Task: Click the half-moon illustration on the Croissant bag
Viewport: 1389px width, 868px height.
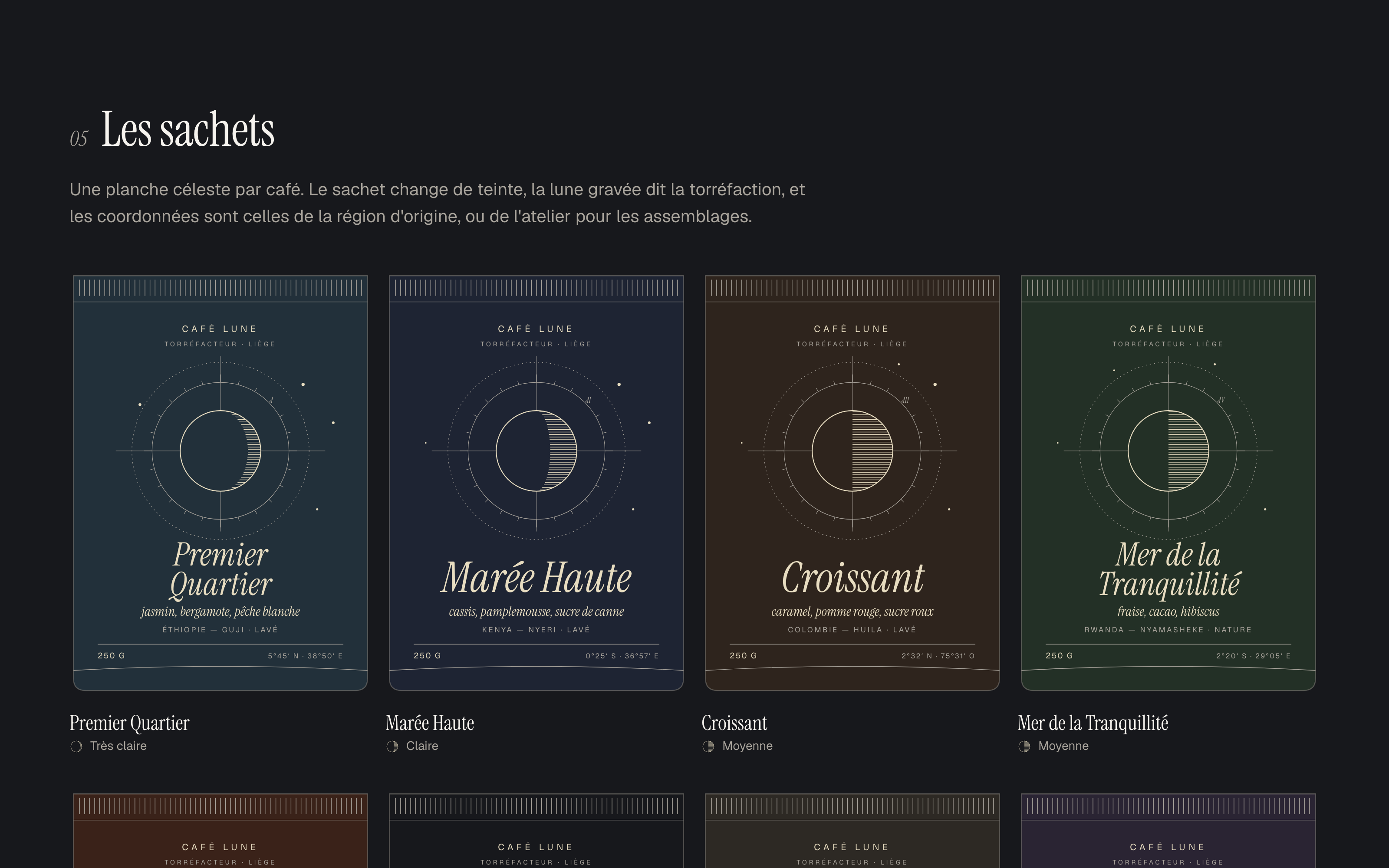Action: click(x=852, y=450)
